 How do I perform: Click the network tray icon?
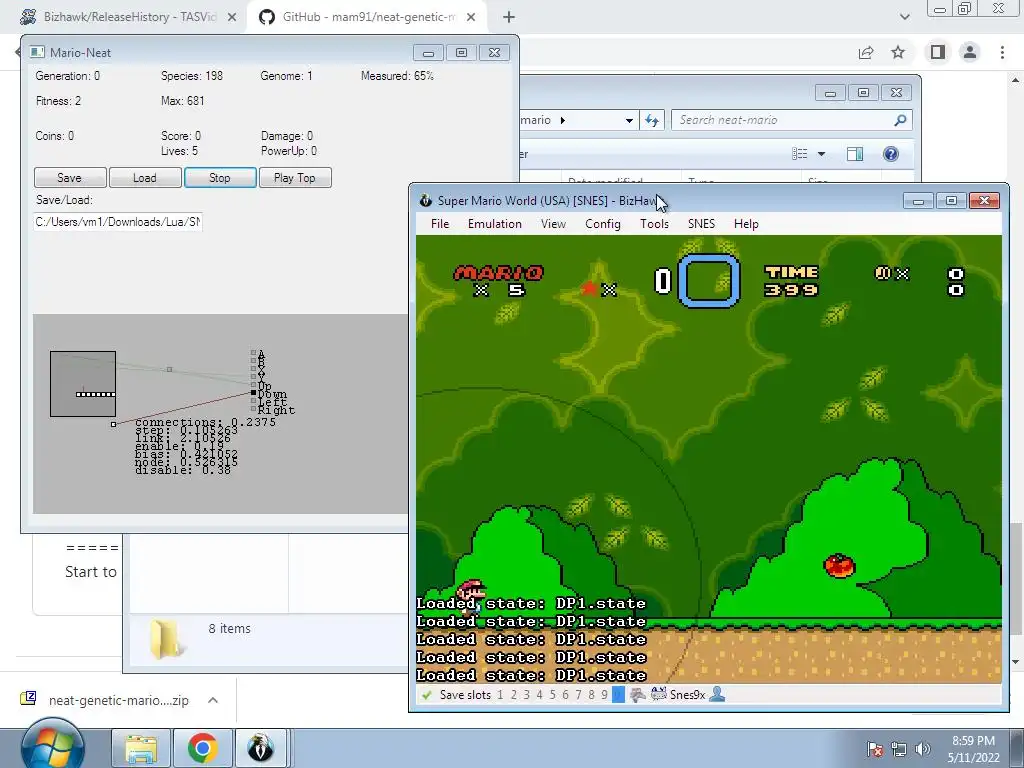click(x=899, y=749)
